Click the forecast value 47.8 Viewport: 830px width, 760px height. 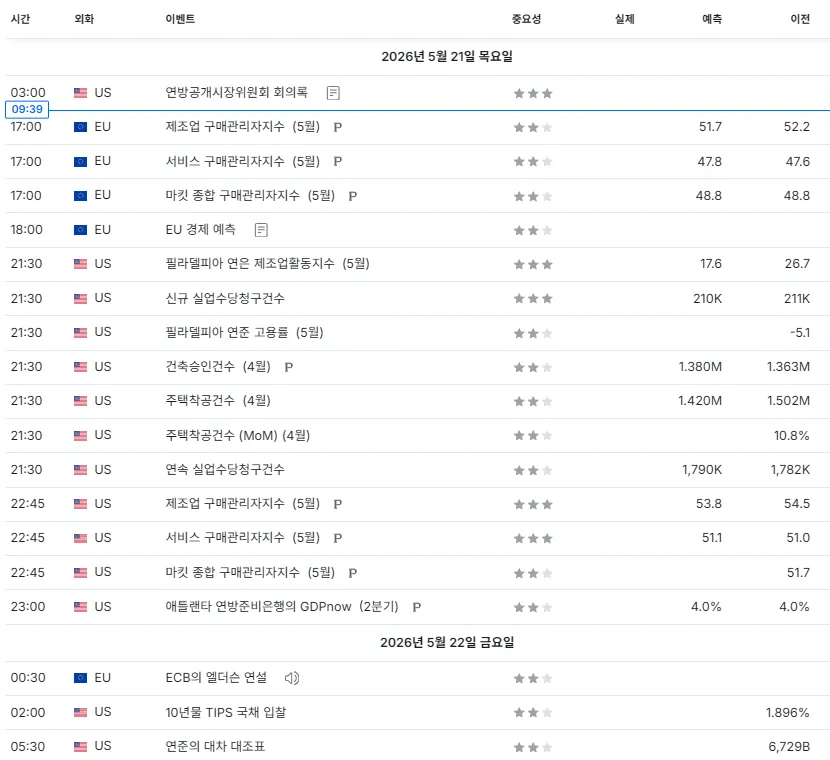(x=709, y=162)
